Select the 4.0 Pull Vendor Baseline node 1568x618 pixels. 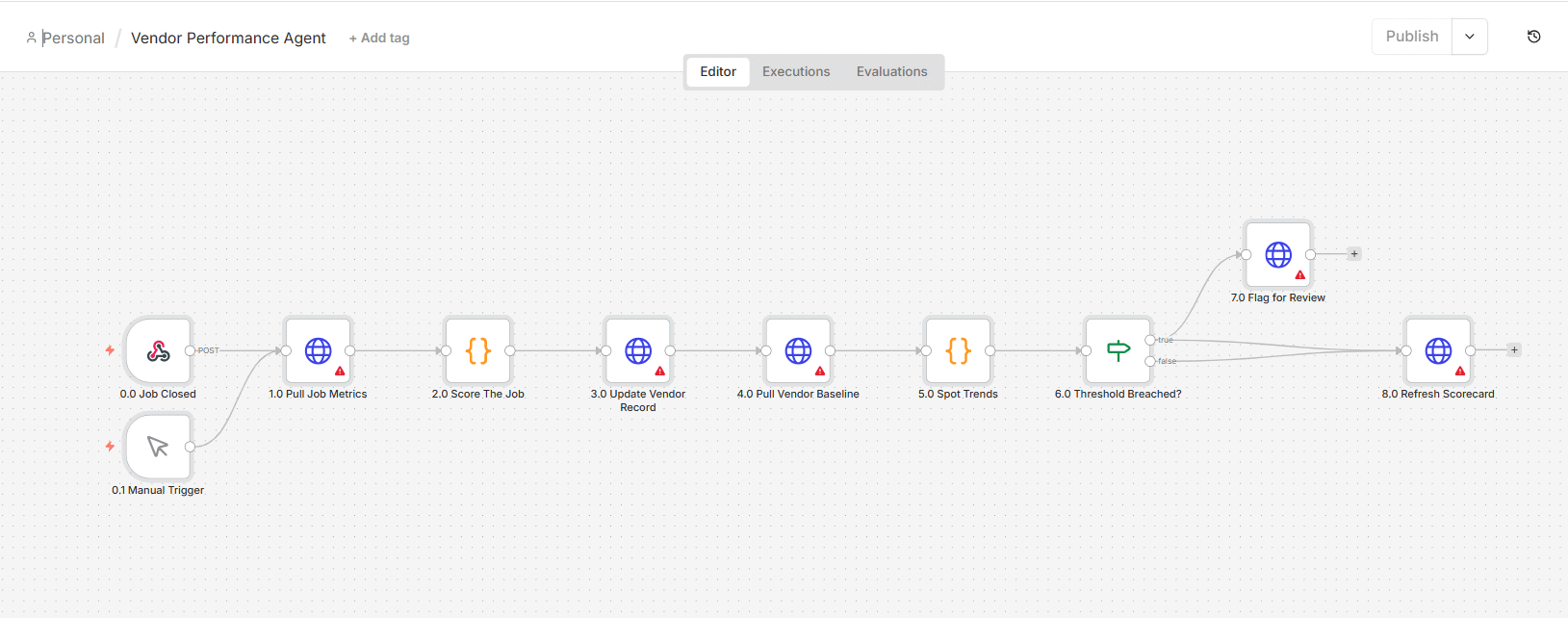pos(798,350)
